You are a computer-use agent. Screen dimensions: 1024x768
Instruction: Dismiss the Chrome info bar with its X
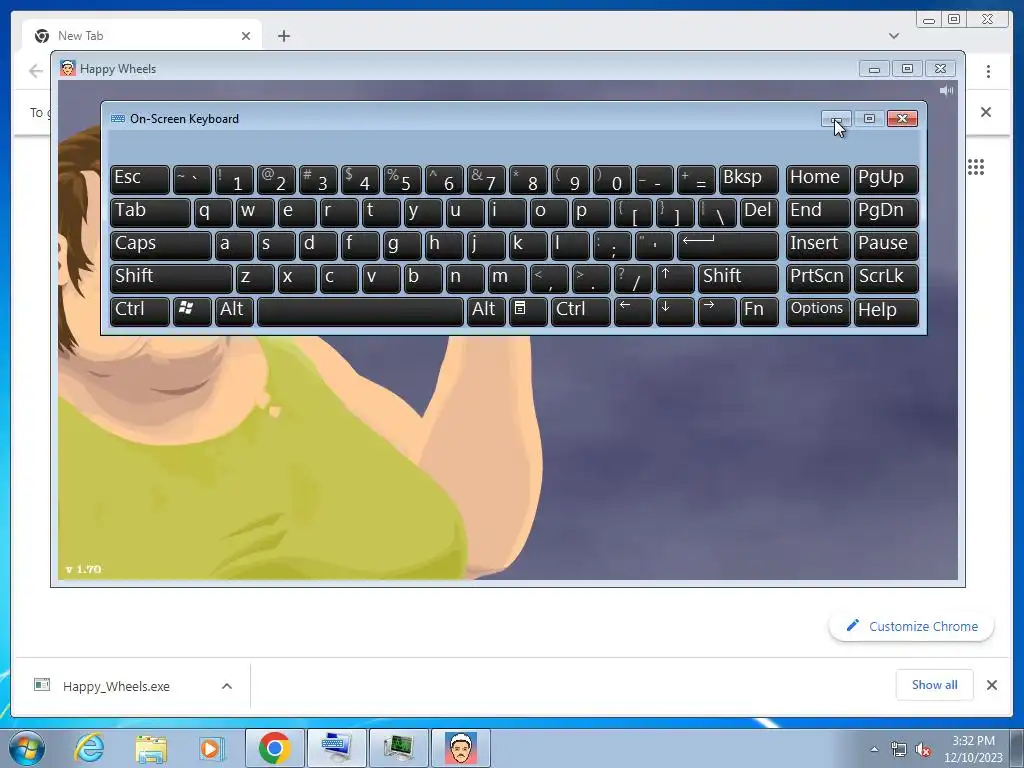click(986, 112)
